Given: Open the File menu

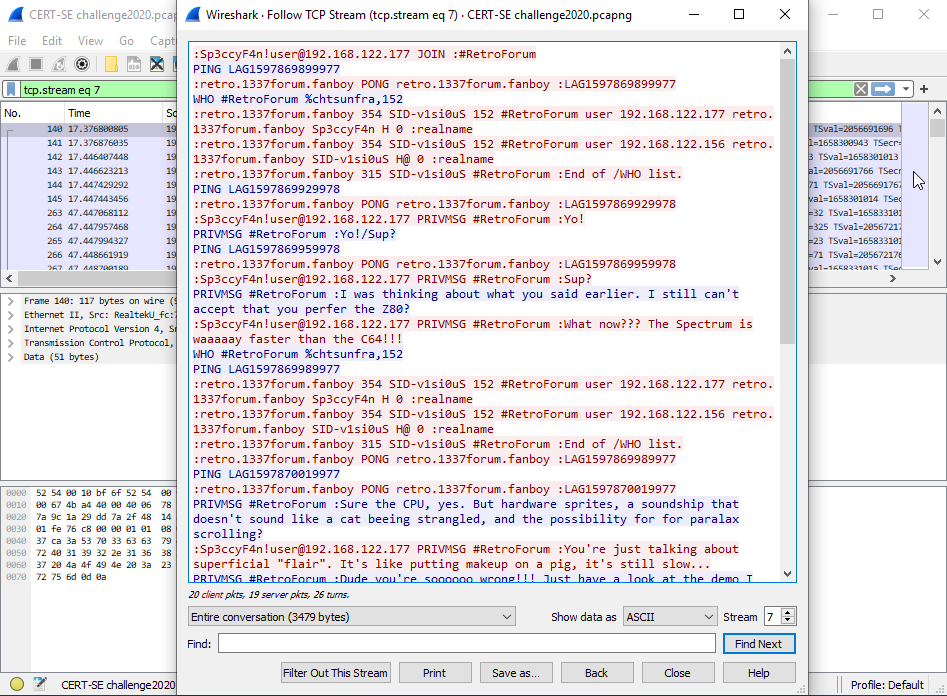Looking at the screenshot, I should 17,40.
